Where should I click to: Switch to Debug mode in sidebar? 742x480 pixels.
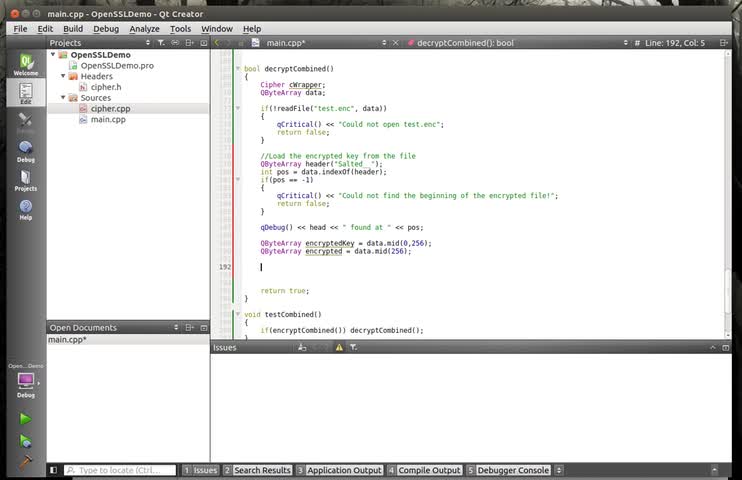[x=25, y=151]
